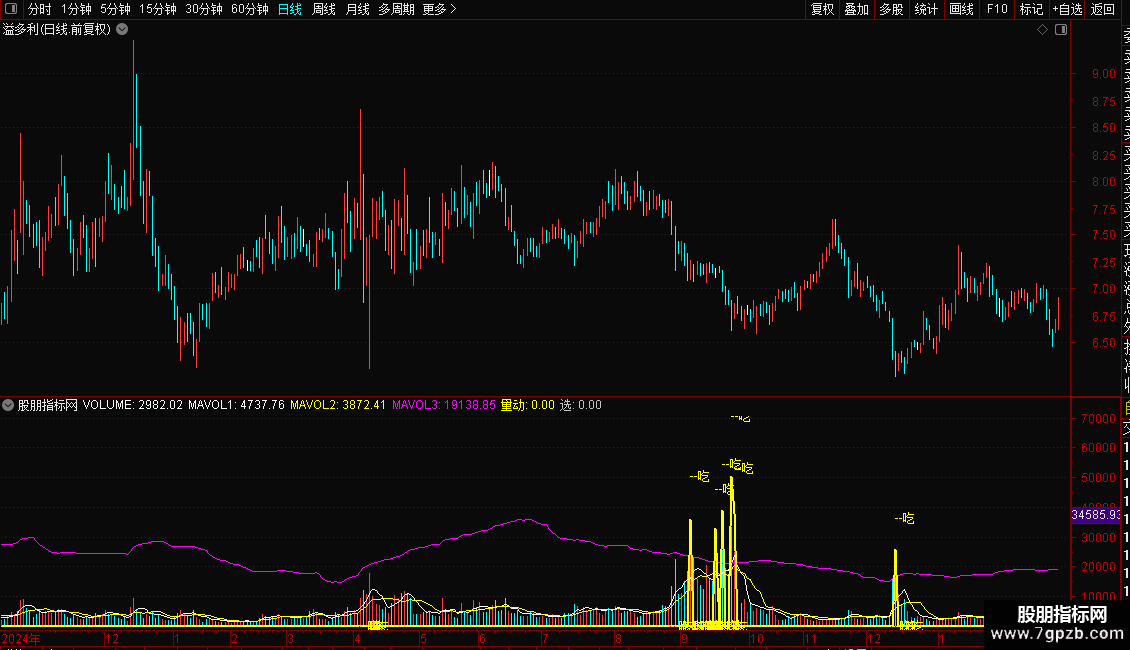Select the 5分钟 period tab

point(115,9)
